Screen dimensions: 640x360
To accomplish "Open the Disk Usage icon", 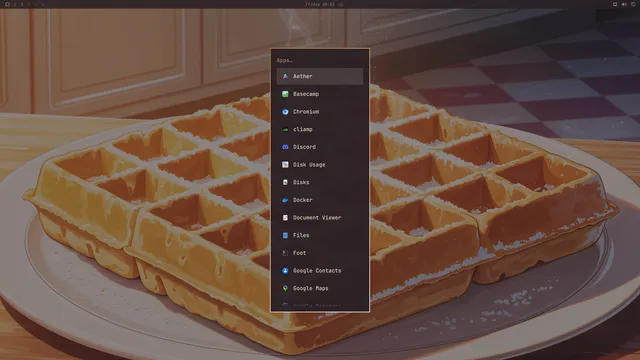I will click(x=285, y=164).
